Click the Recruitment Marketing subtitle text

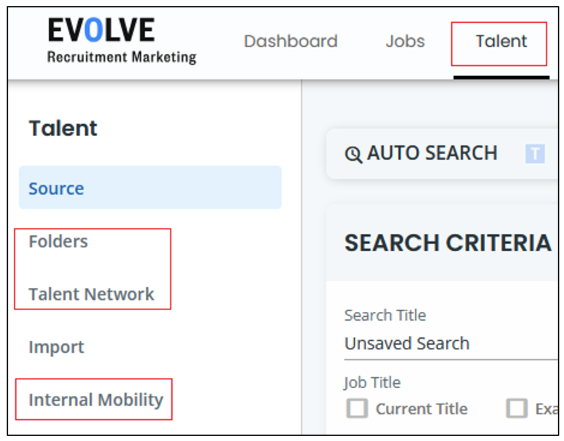point(122,58)
